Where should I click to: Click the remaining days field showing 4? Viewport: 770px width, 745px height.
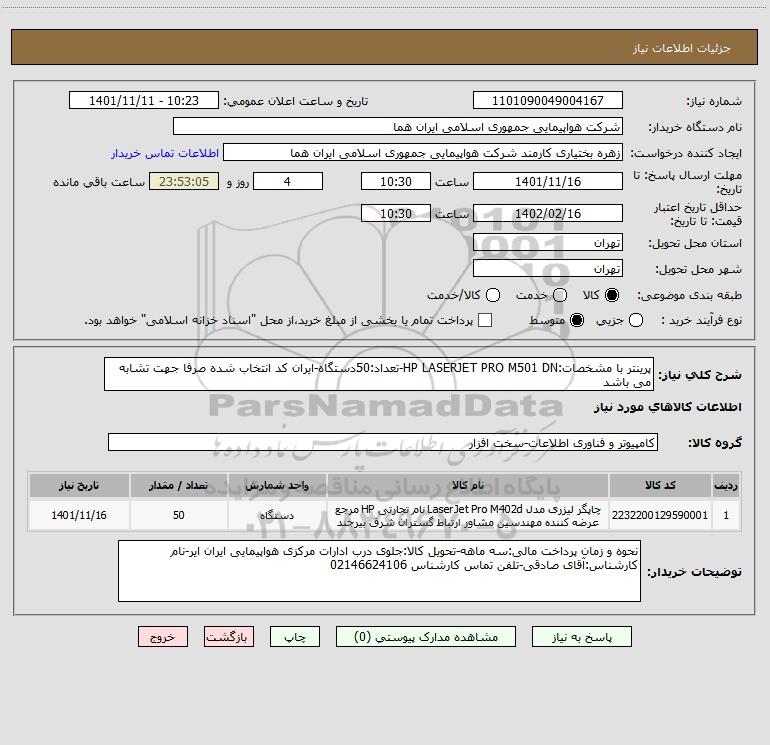pos(288,181)
